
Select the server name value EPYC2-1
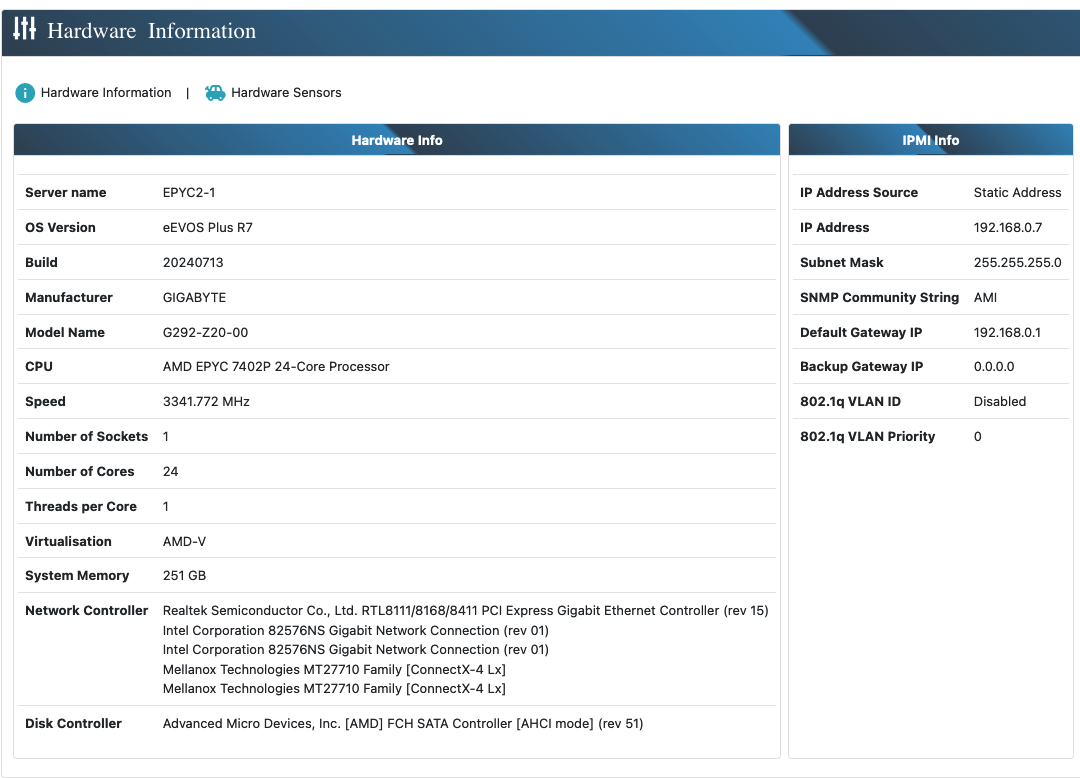click(189, 193)
